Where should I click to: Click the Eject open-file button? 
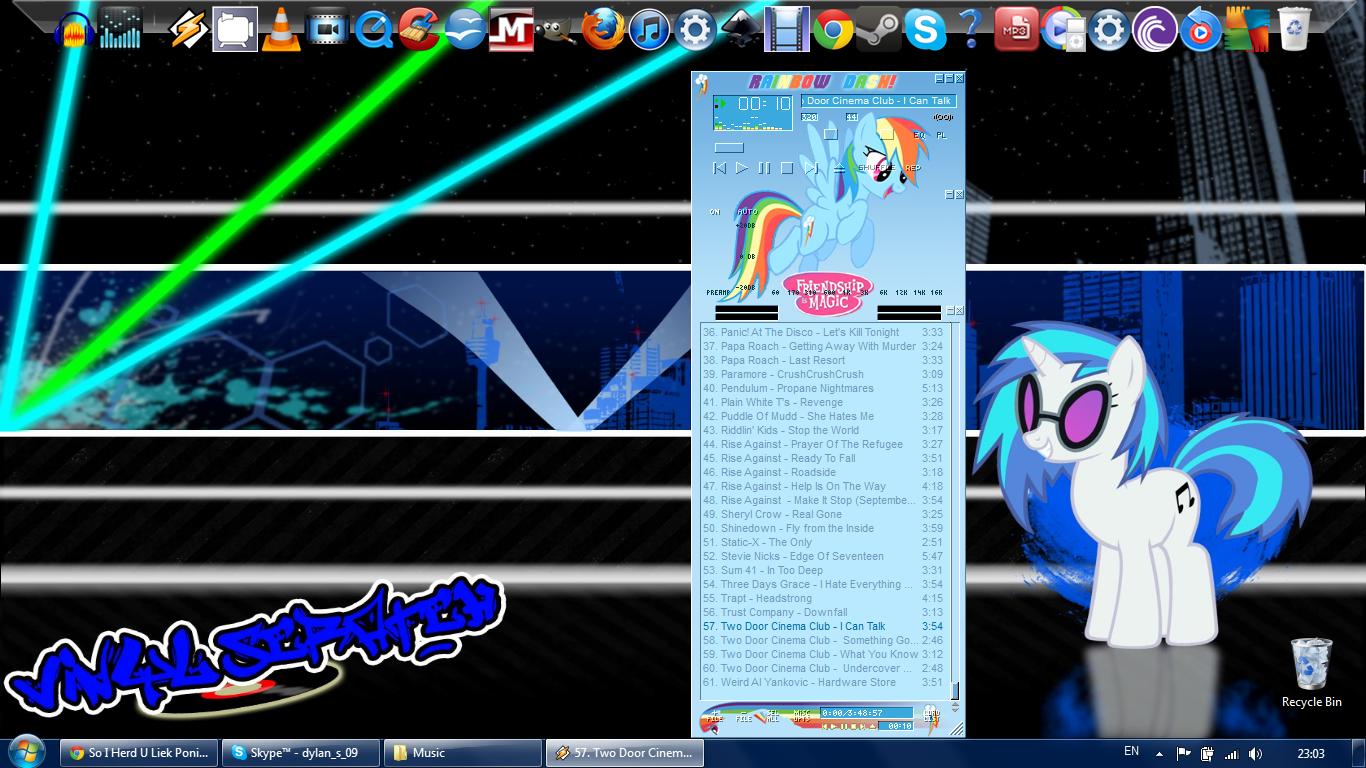[840, 168]
